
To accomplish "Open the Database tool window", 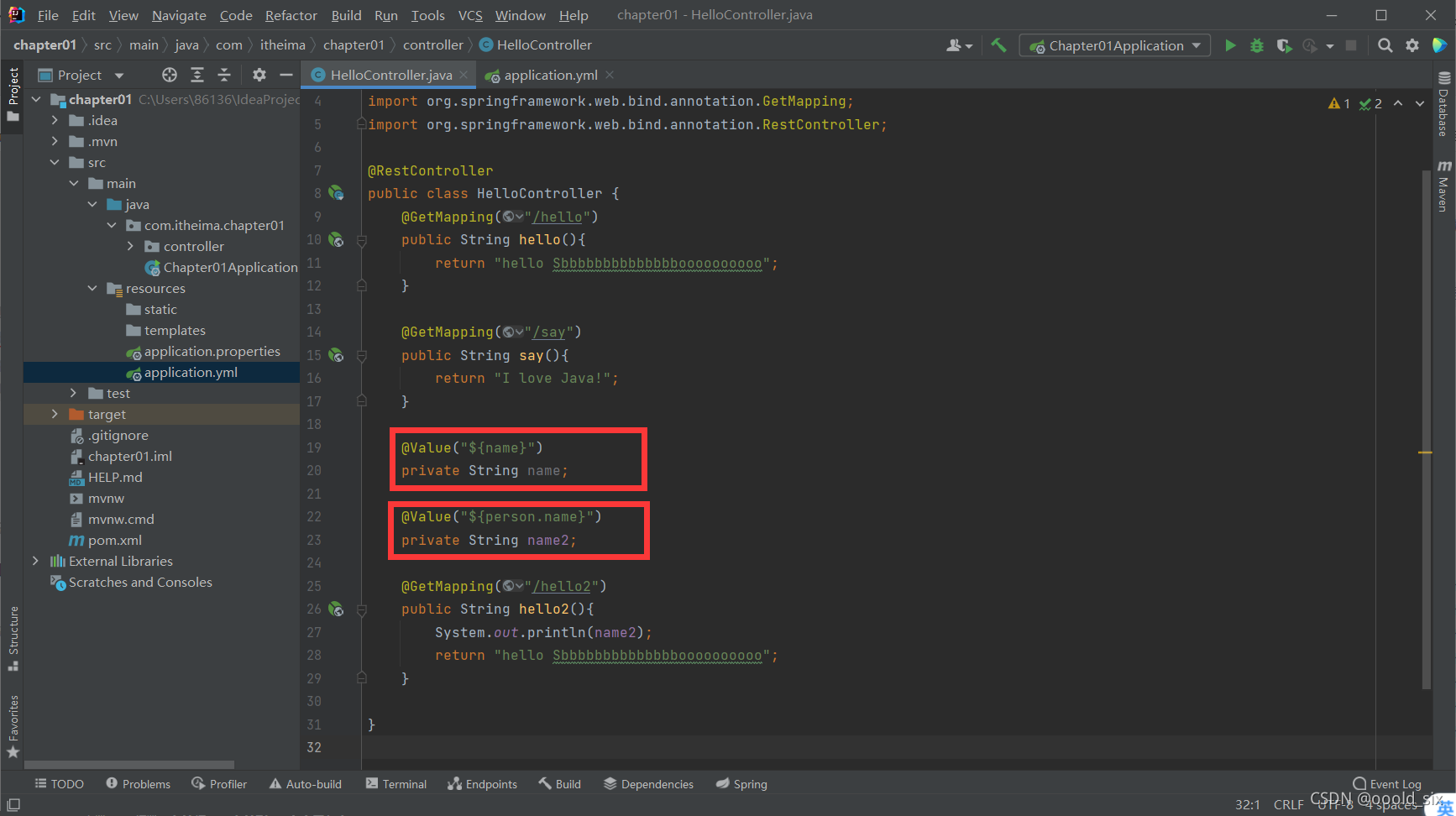I will pyautogui.click(x=1444, y=104).
